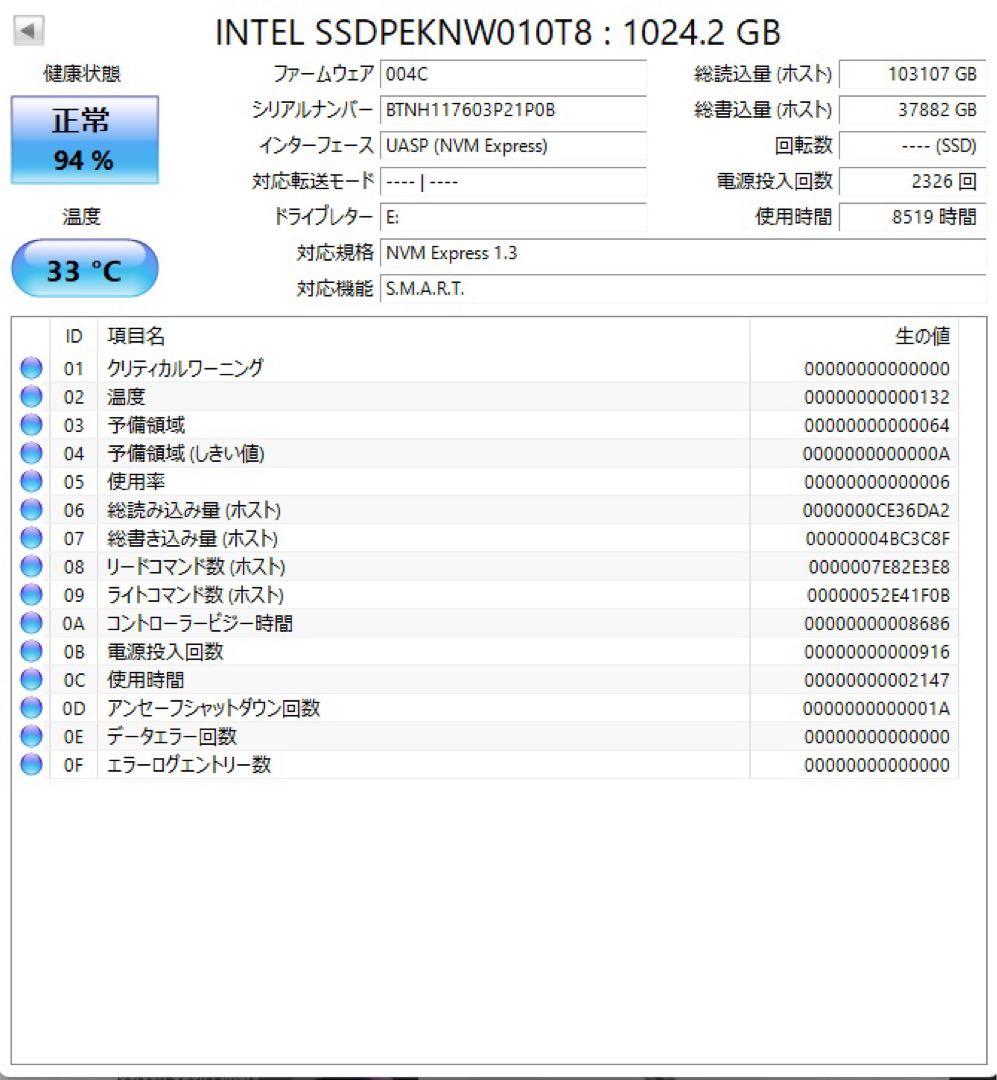Image resolution: width=997 pixels, height=1080 pixels.
Task: Click raw value 00000004BC3C8F
Action: [878, 539]
